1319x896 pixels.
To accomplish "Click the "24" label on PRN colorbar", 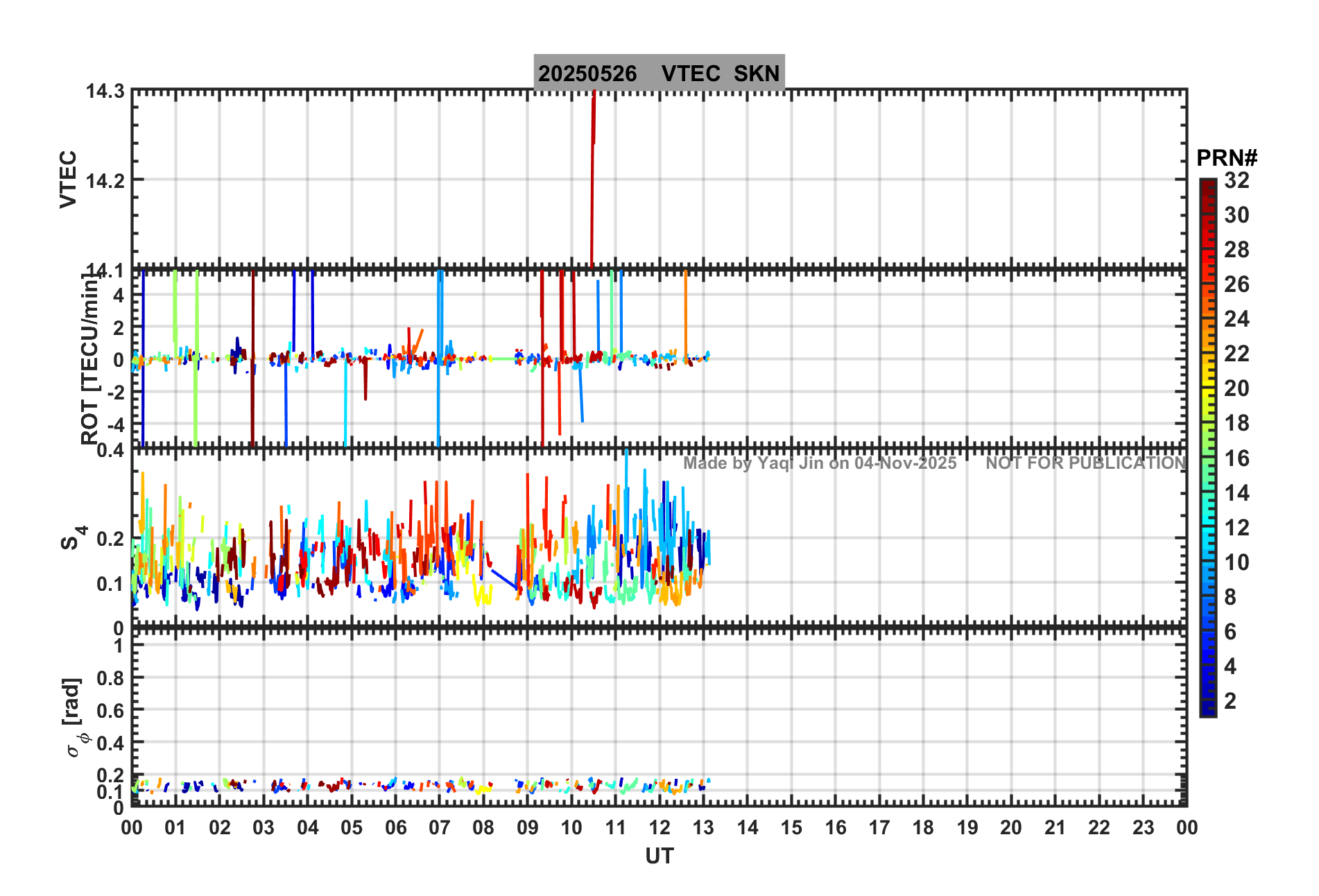I will click(x=1236, y=319).
